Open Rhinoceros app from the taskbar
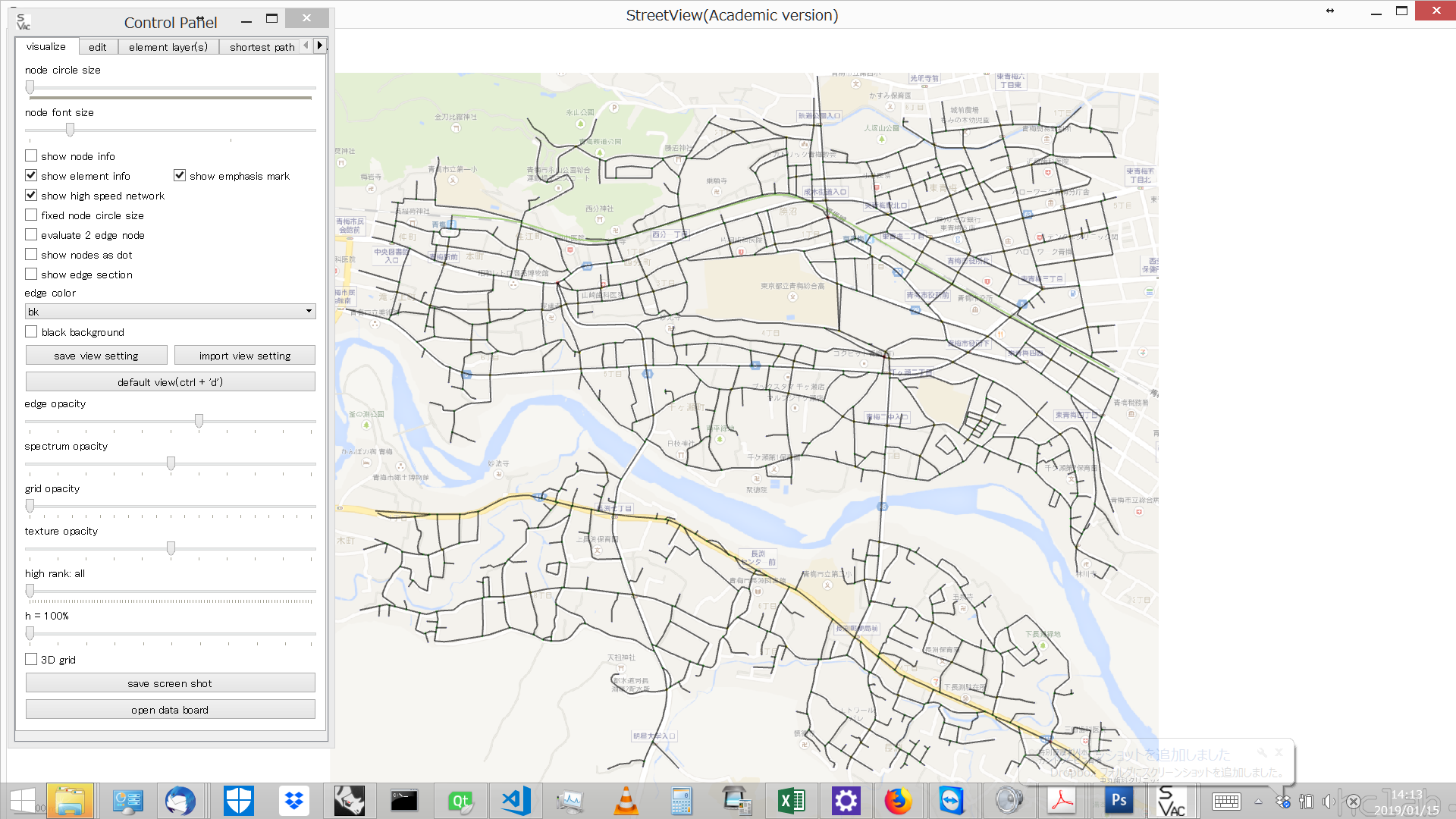The image size is (1456, 819). point(350,801)
